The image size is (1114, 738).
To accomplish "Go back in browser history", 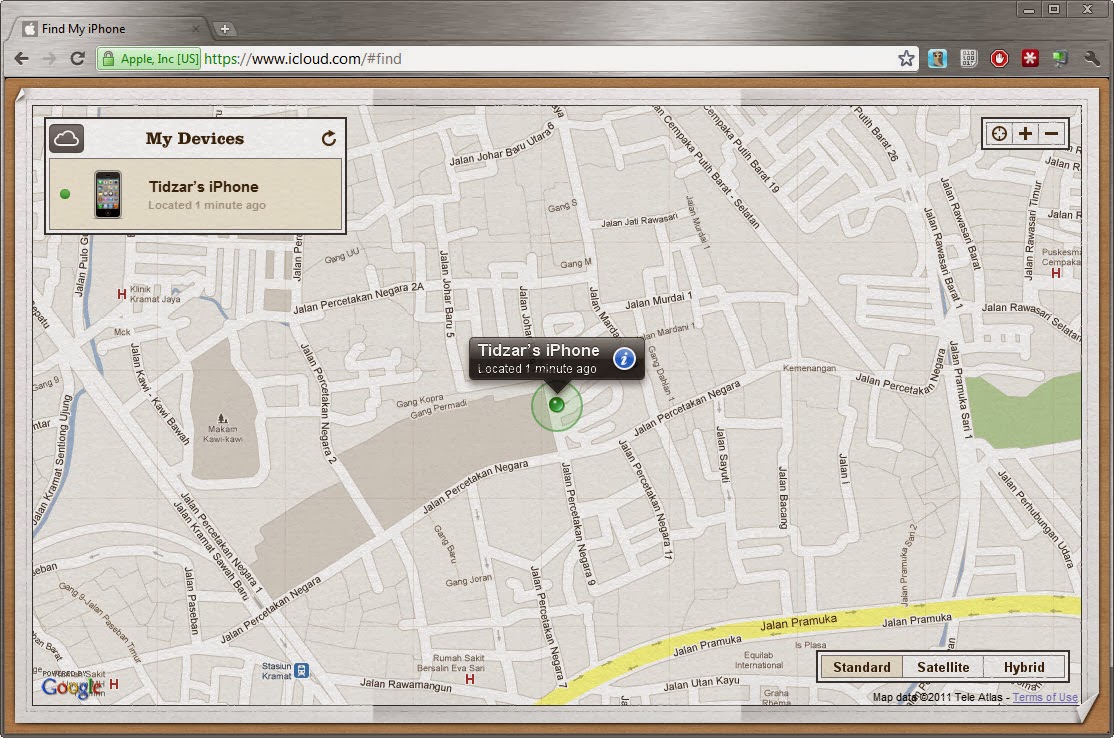I will [x=22, y=58].
